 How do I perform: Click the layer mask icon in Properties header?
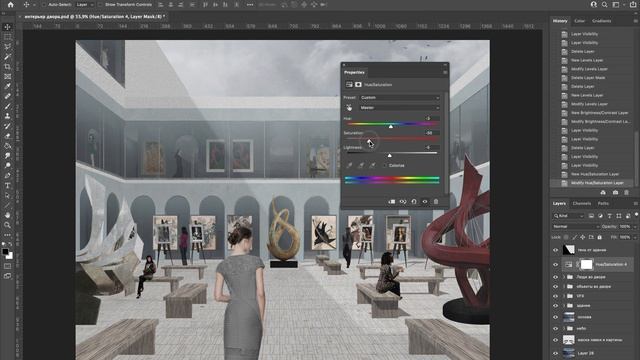tap(358, 84)
